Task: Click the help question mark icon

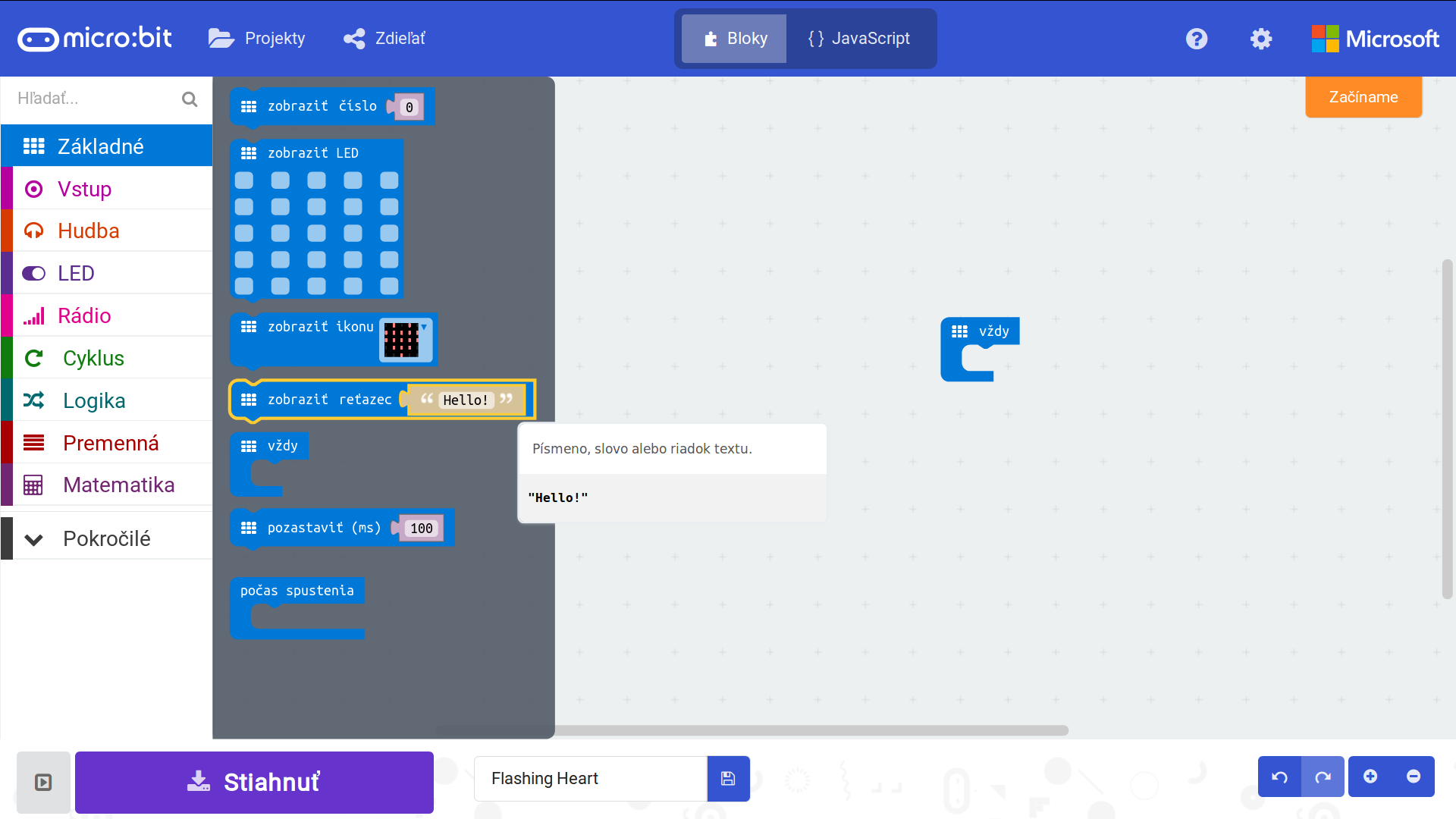Action: point(1196,39)
